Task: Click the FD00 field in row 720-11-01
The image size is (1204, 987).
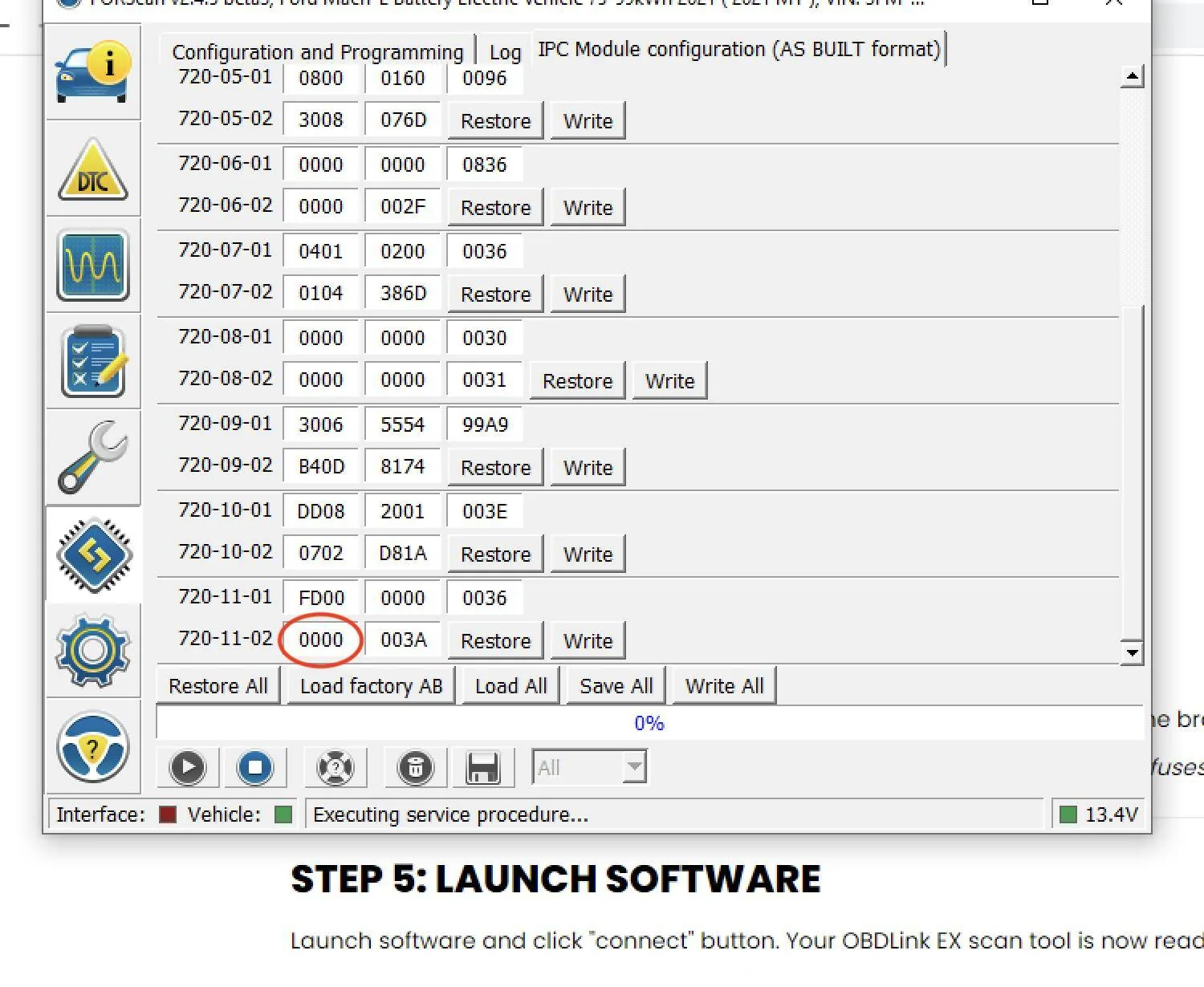Action: [x=321, y=598]
